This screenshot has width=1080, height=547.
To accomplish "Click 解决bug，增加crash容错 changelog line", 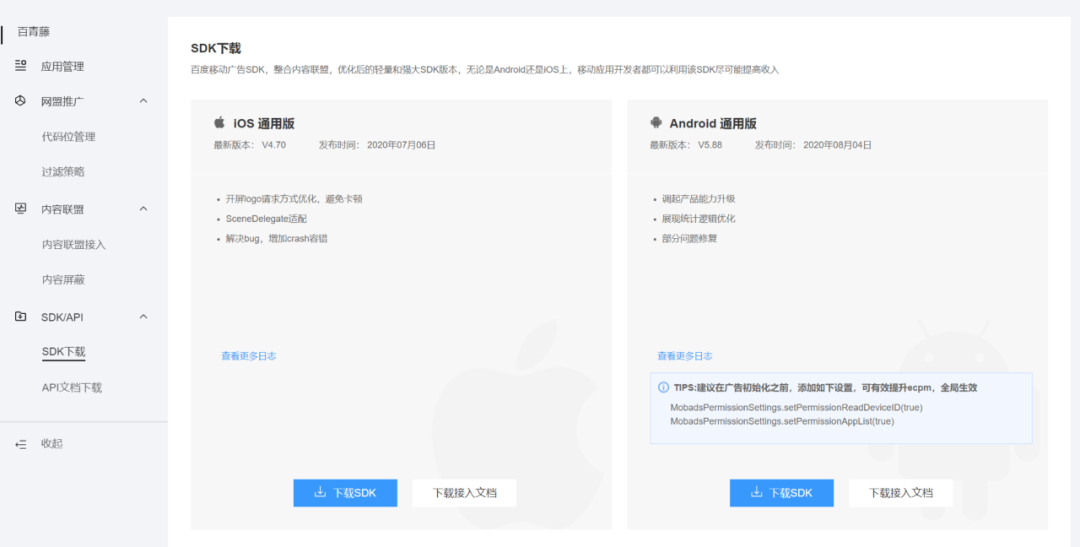I will pyautogui.click(x=276, y=238).
